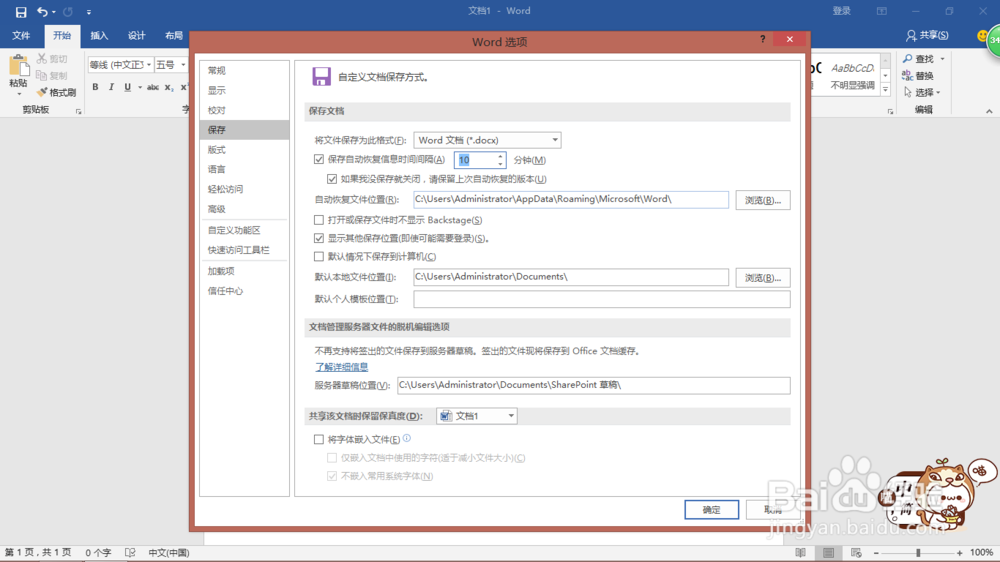Open the learn more details link
Viewport: 1000px width, 562px height.
tap(341, 367)
